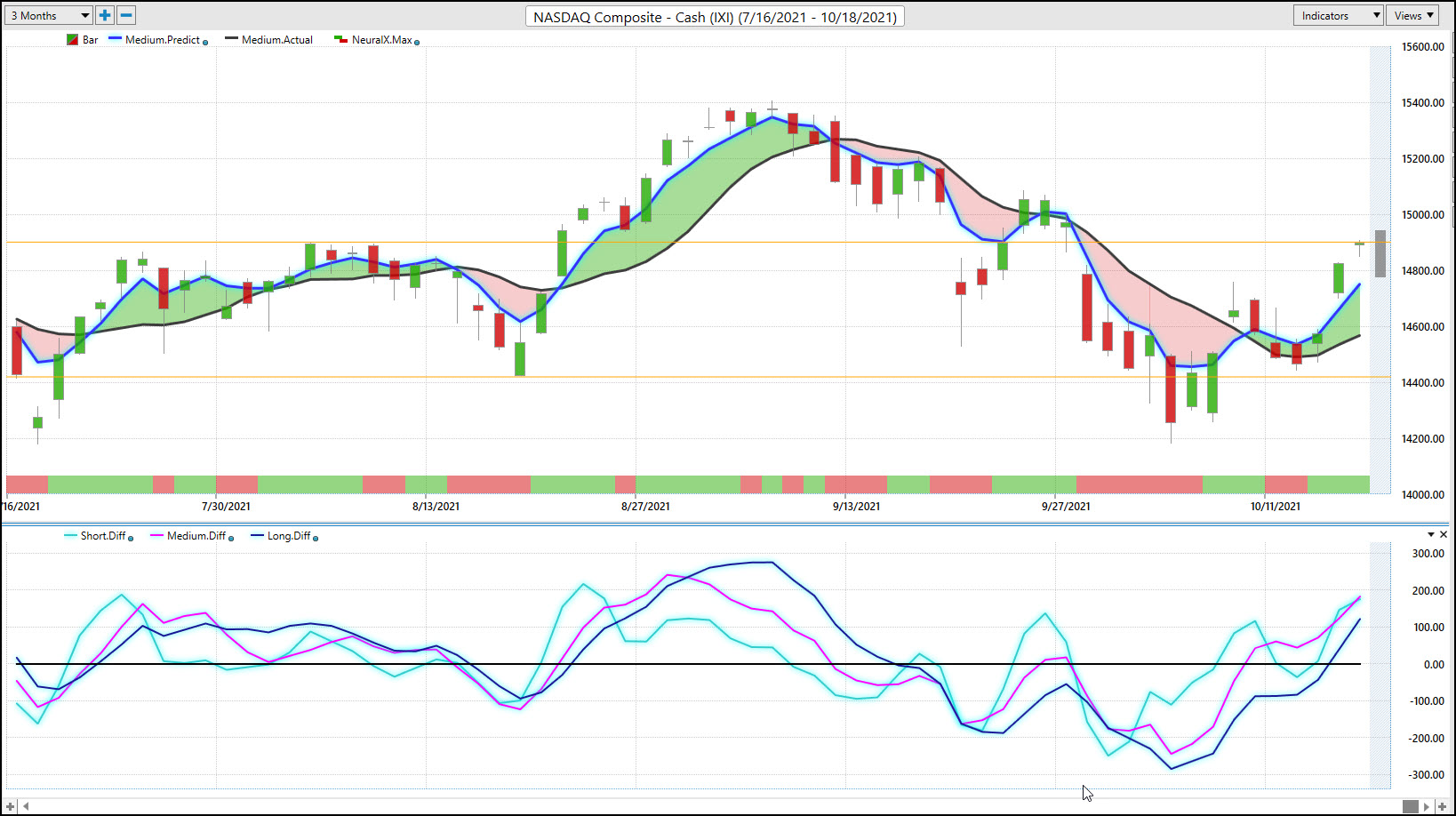This screenshot has width=1456, height=816.
Task: Click the -100.00 Diff axis label
Action: pos(1427,701)
